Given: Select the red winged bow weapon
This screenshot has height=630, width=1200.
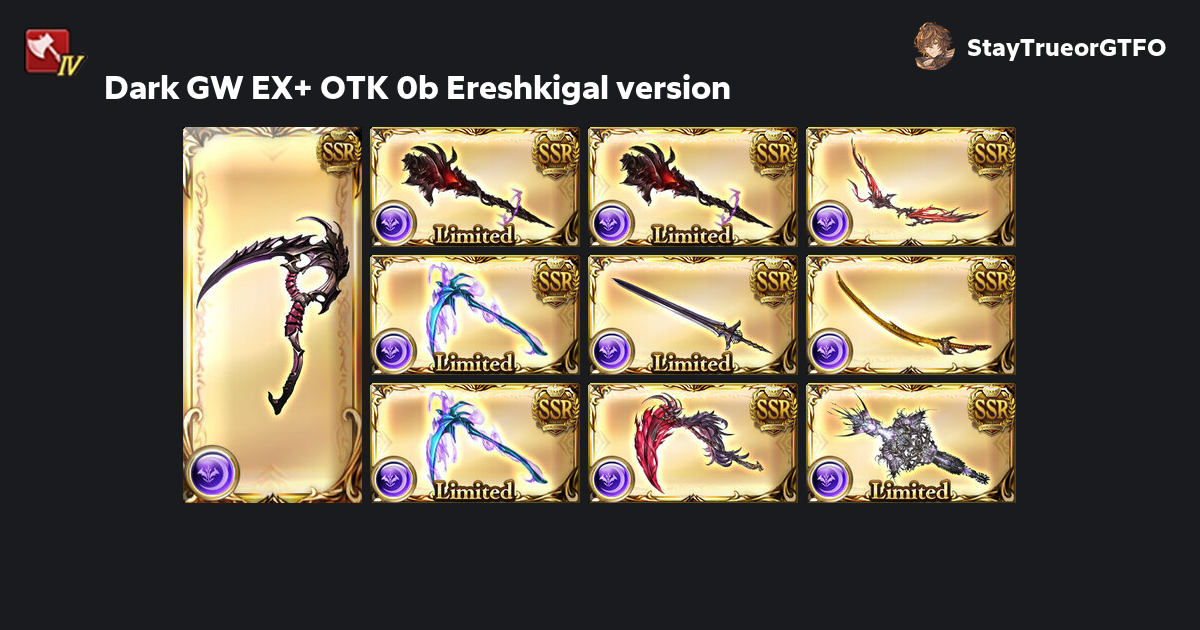Looking at the screenshot, I should (x=911, y=187).
